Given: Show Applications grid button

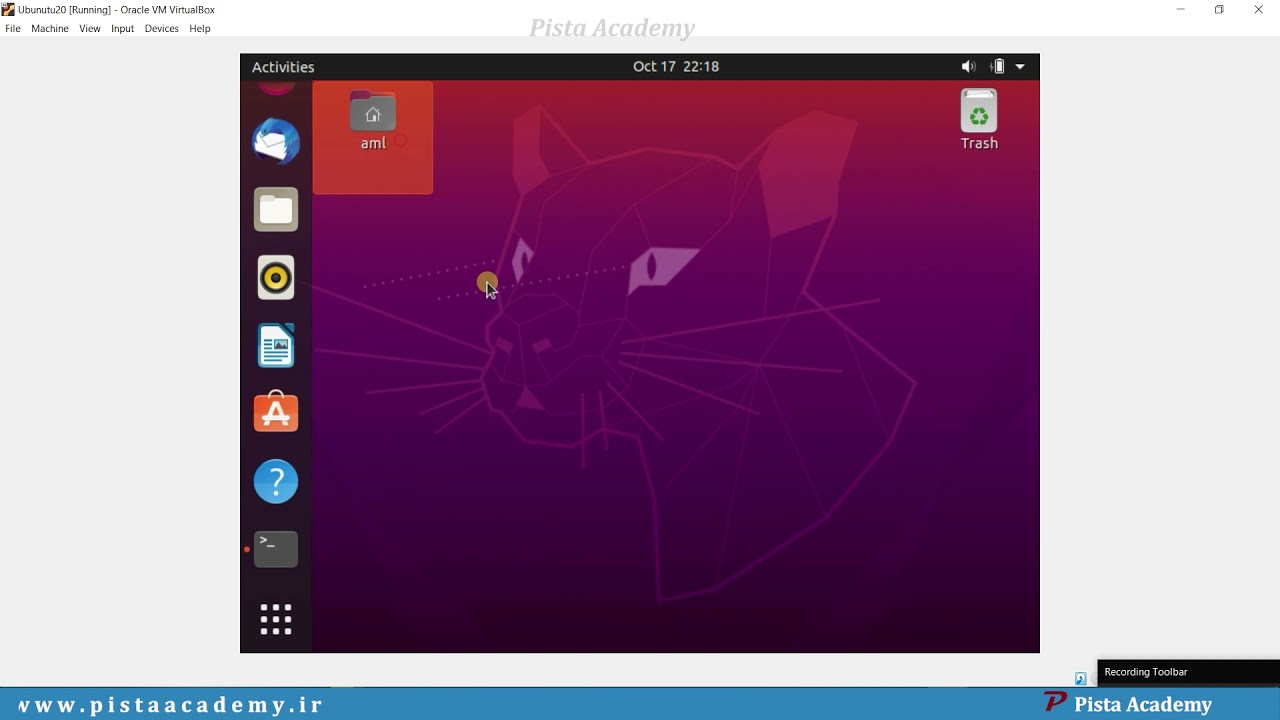Looking at the screenshot, I should coord(276,619).
